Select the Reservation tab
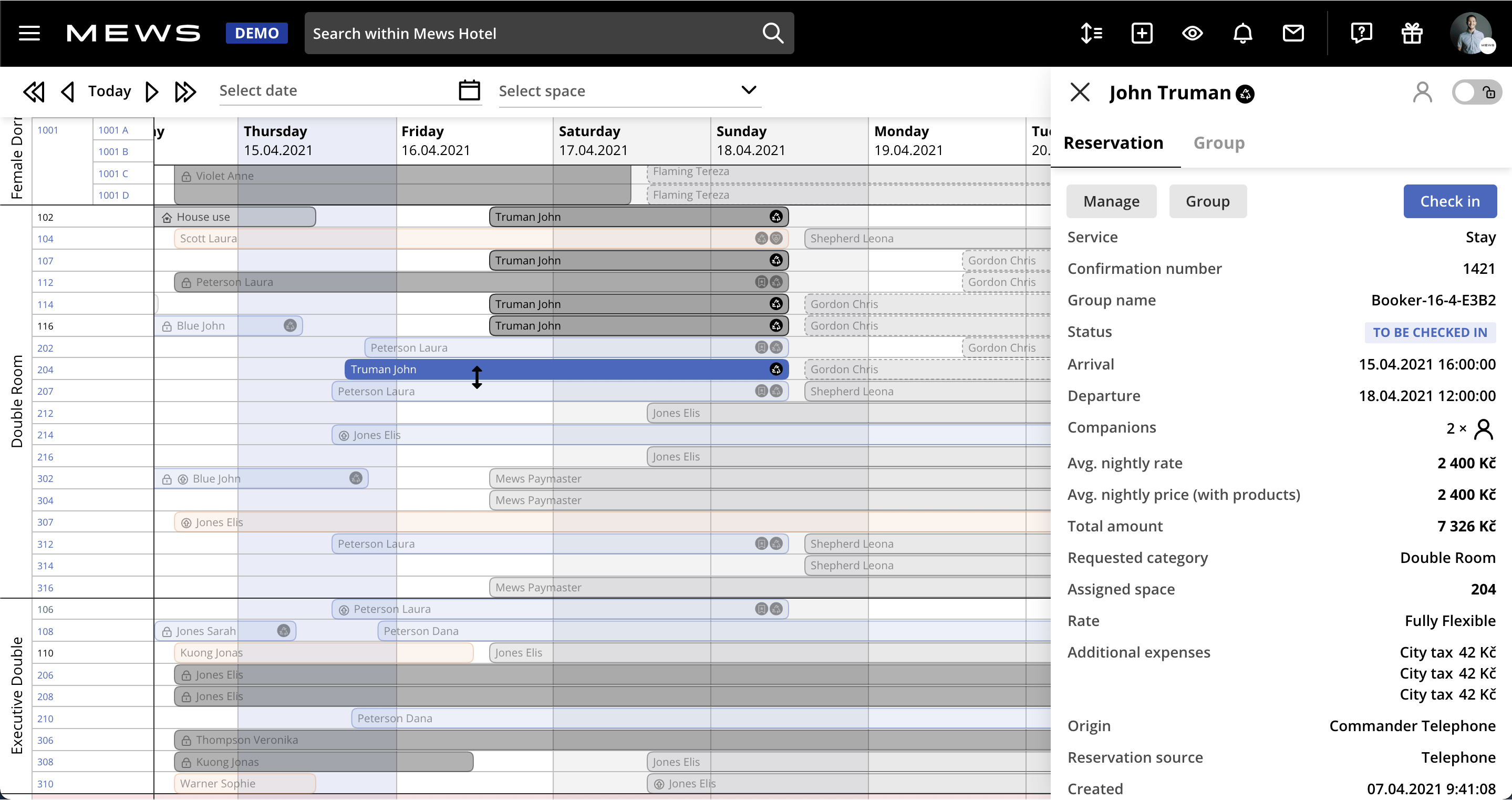This screenshot has height=800, width=1512. click(1113, 143)
